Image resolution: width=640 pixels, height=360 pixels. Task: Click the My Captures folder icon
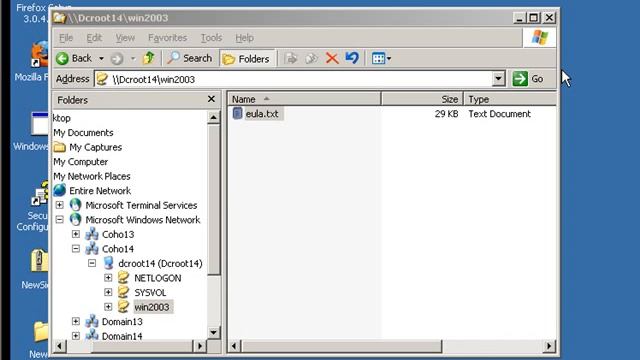(x=60, y=147)
